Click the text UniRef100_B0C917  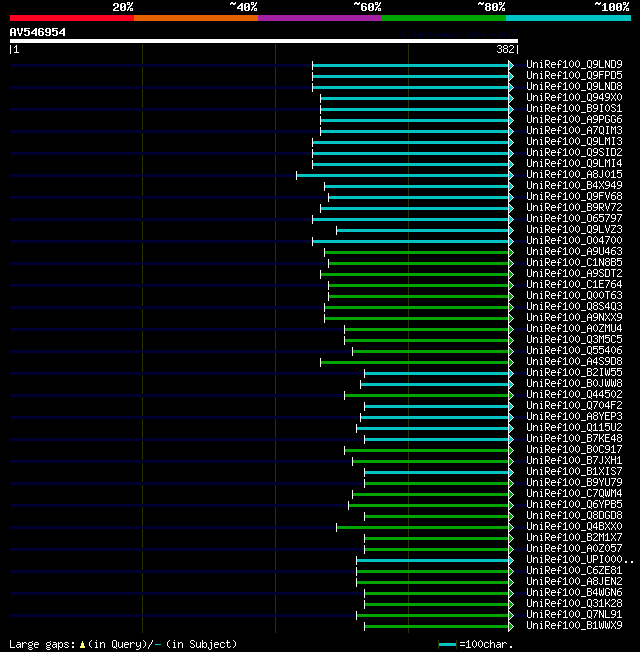click(x=574, y=449)
